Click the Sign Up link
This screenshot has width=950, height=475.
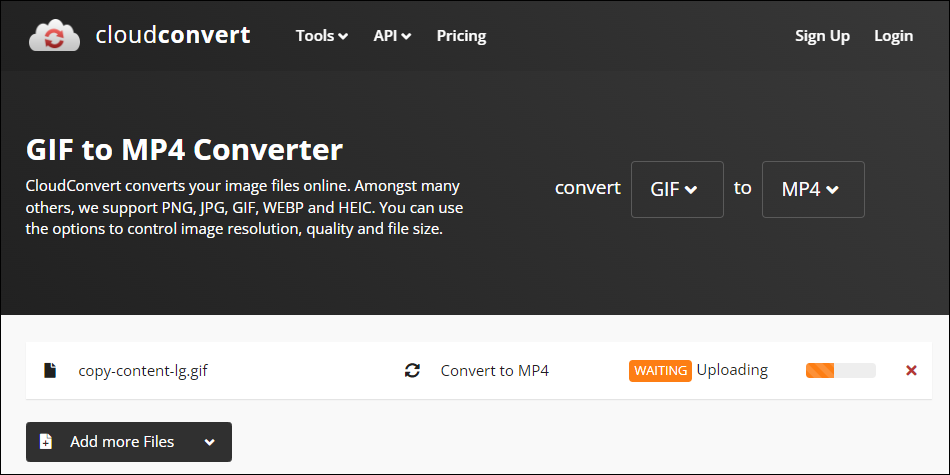822,36
